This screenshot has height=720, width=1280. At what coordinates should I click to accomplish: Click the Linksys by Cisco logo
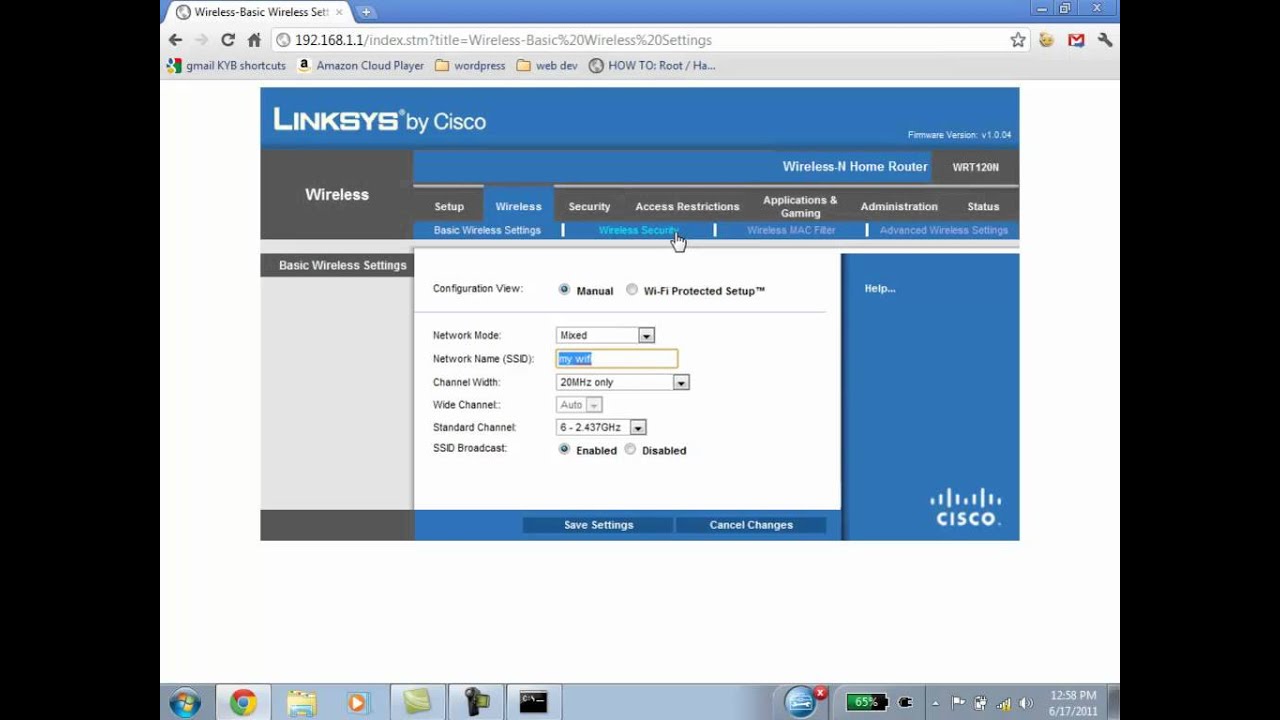380,120
